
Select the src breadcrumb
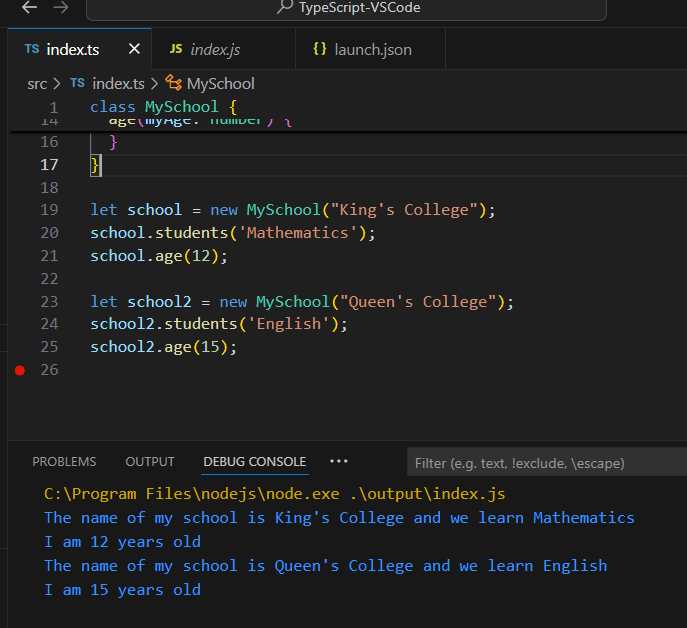[37, 84]
